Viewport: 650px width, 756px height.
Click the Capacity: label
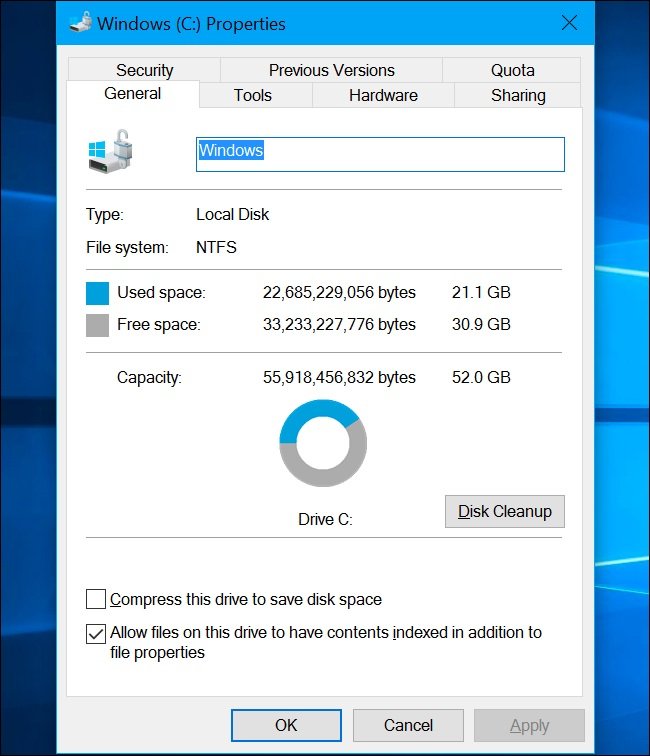click(149, 377)
